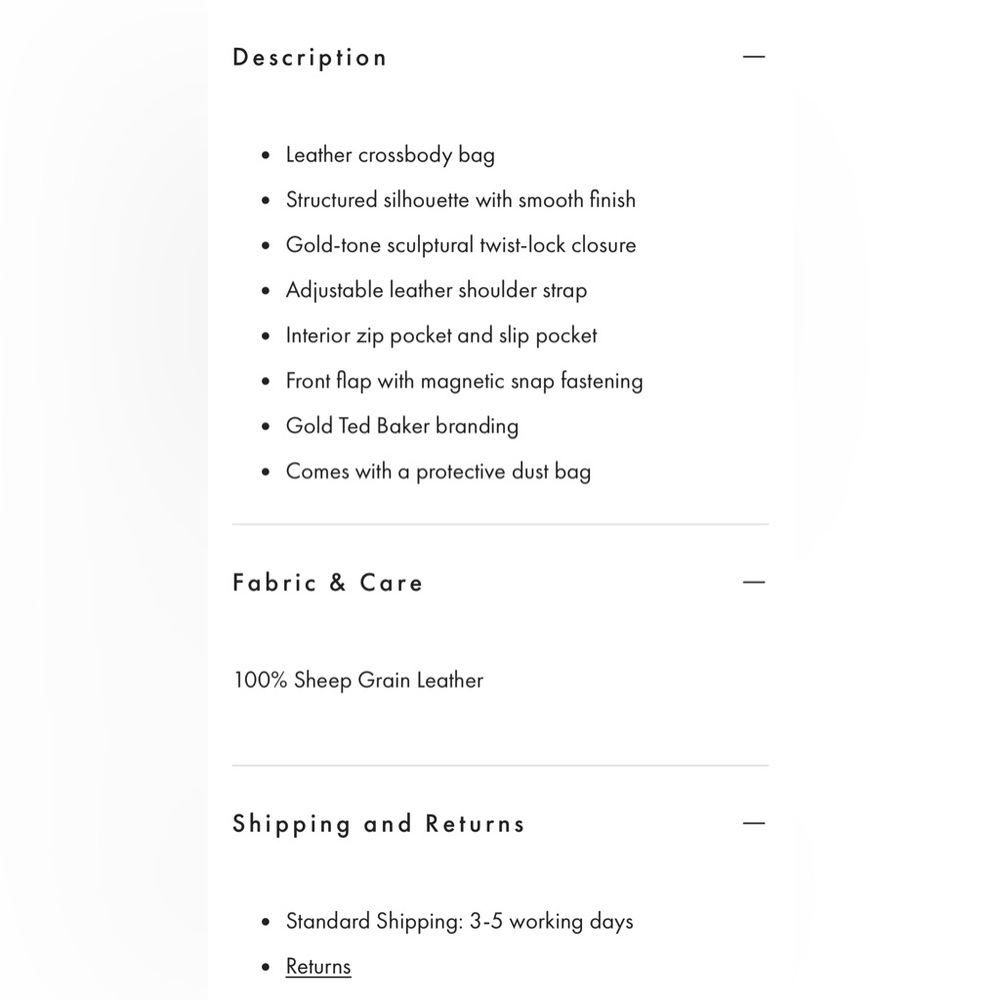
Task: Click the Description heading
Action: click(x=310, y=57)
